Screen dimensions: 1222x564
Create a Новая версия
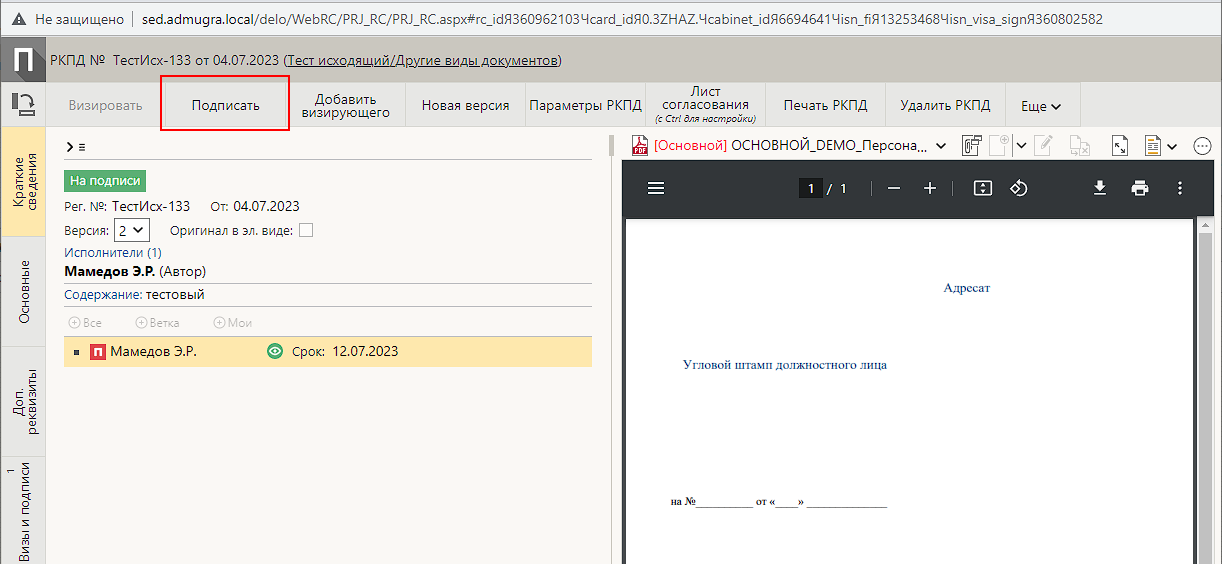[465, 105]
